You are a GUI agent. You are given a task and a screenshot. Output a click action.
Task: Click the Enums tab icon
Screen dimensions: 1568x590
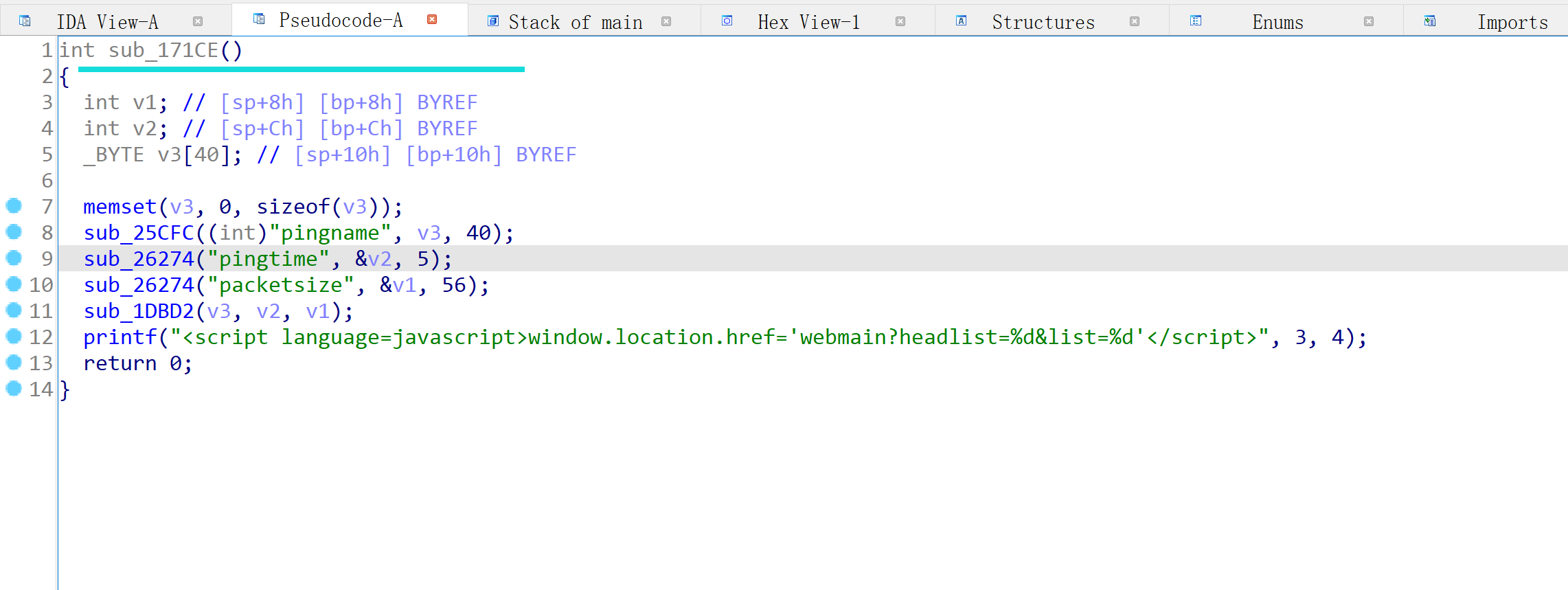tap(1196, 21)
